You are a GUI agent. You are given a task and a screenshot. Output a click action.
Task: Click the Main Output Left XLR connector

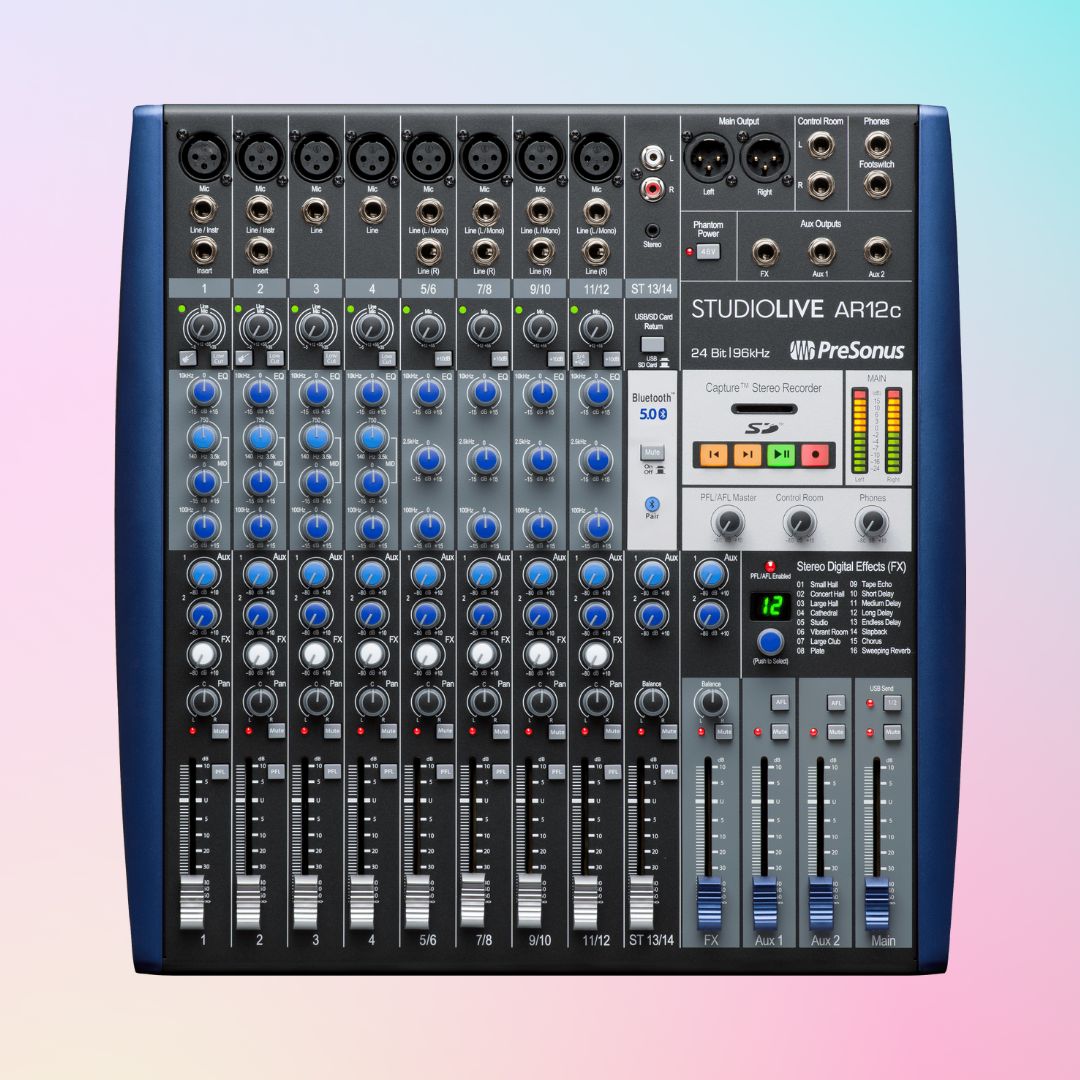click(x=709, y=158)
